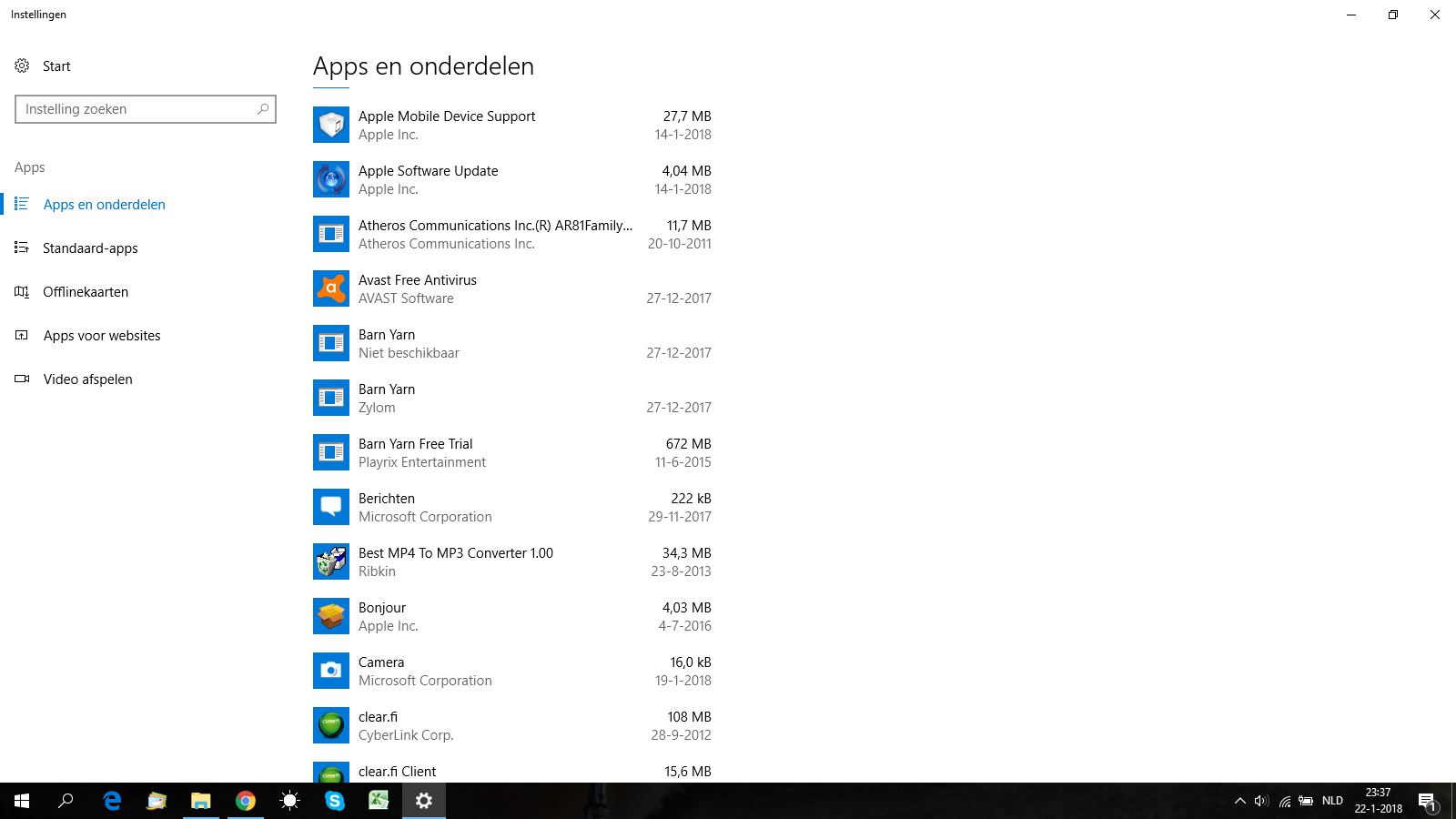The image size is (1456, 819).
Task: Click the Video afspelen camera icon
Action: pyautogui.click(x=22, y=379)
